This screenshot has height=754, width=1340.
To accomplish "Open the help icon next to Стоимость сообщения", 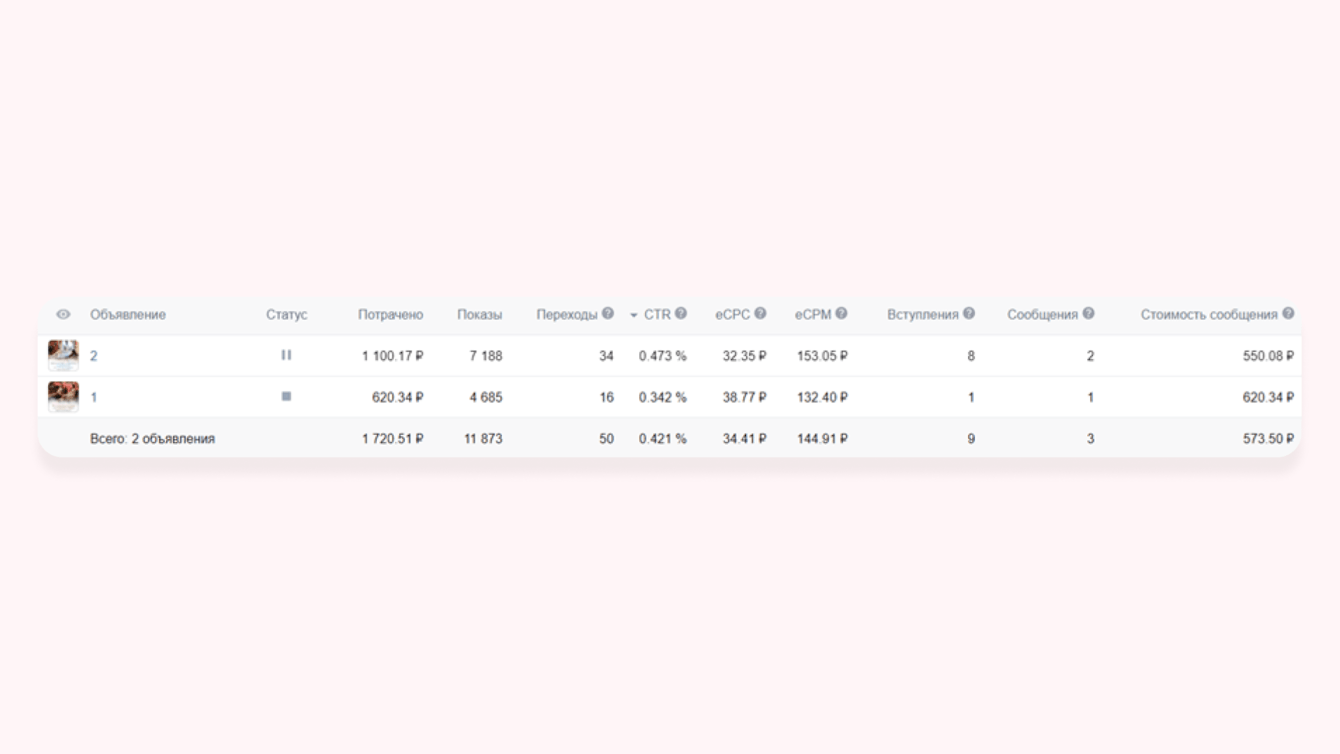I will pos(1288,314).
